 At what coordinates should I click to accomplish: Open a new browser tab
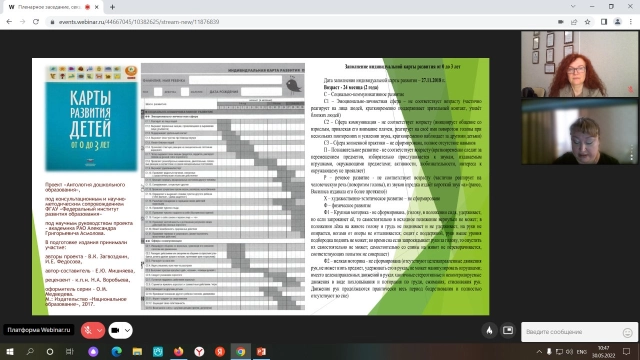coord(112,7)
